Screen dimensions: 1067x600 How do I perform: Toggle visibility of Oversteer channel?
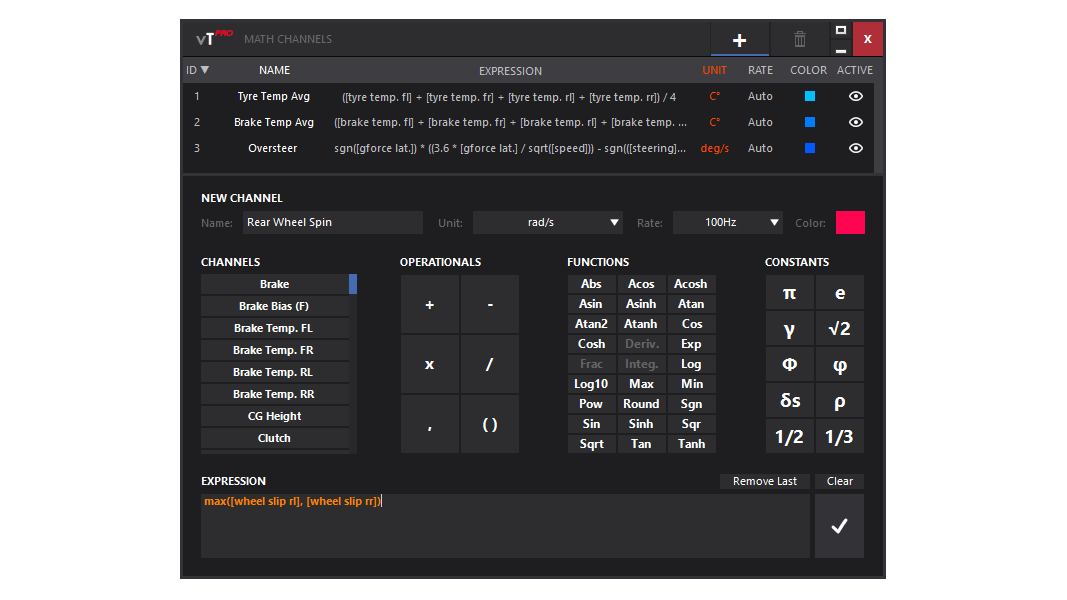[x=855, y=147]
